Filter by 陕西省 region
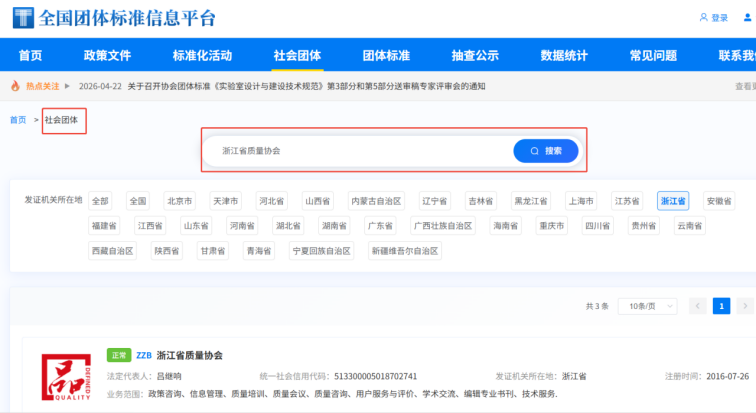756x413 pixels. click(x=167, y=251)
